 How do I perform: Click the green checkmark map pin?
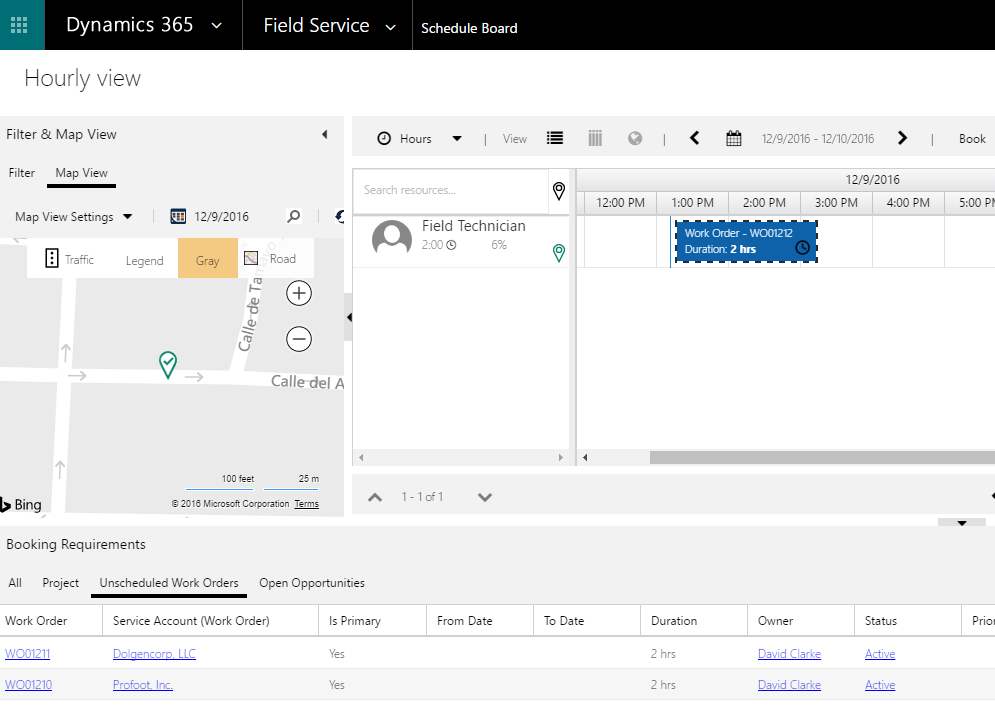click(x=168, y=364)
